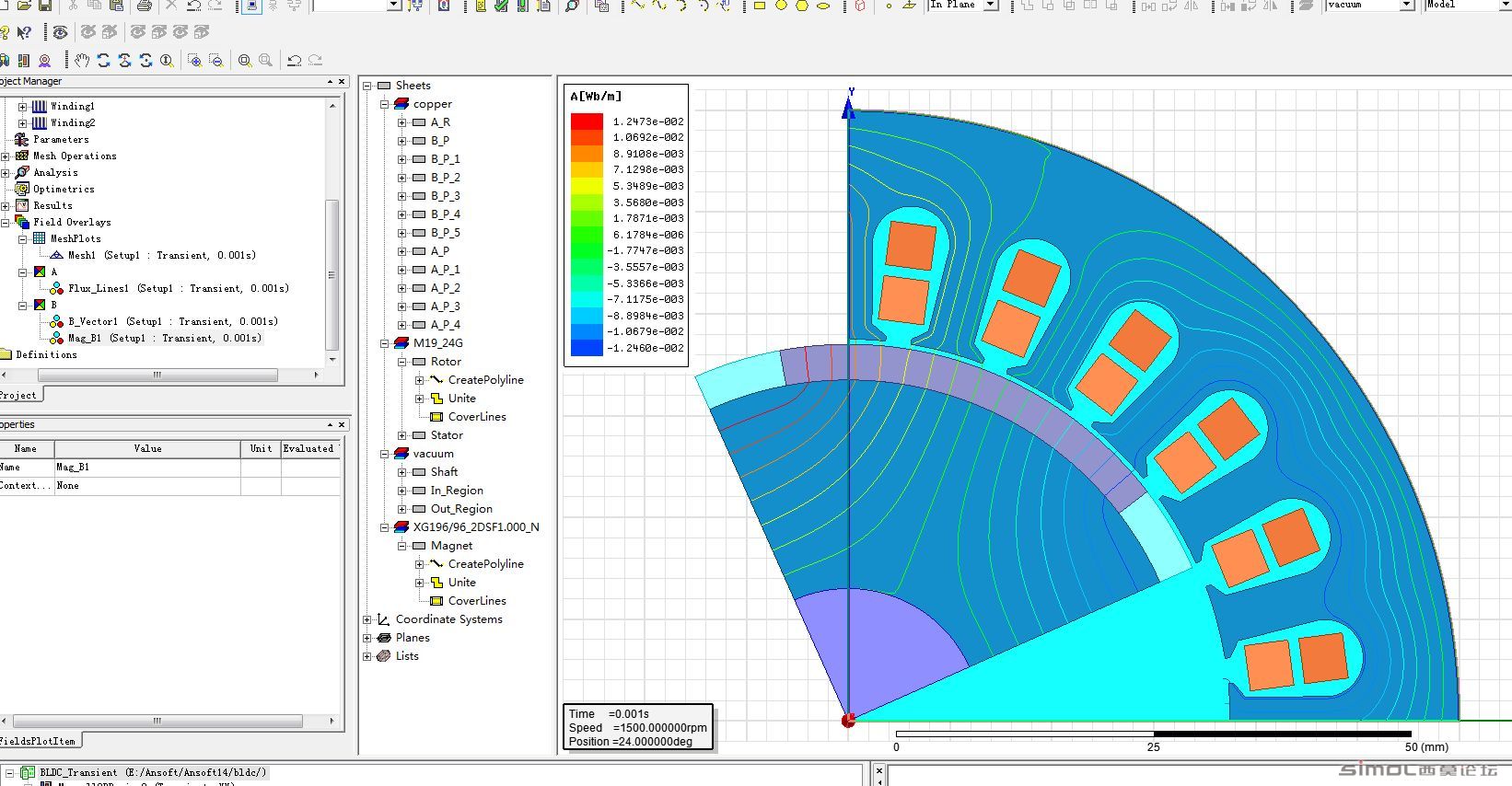
Task: Collapse the Sheets node
Action: coord(367,86)
